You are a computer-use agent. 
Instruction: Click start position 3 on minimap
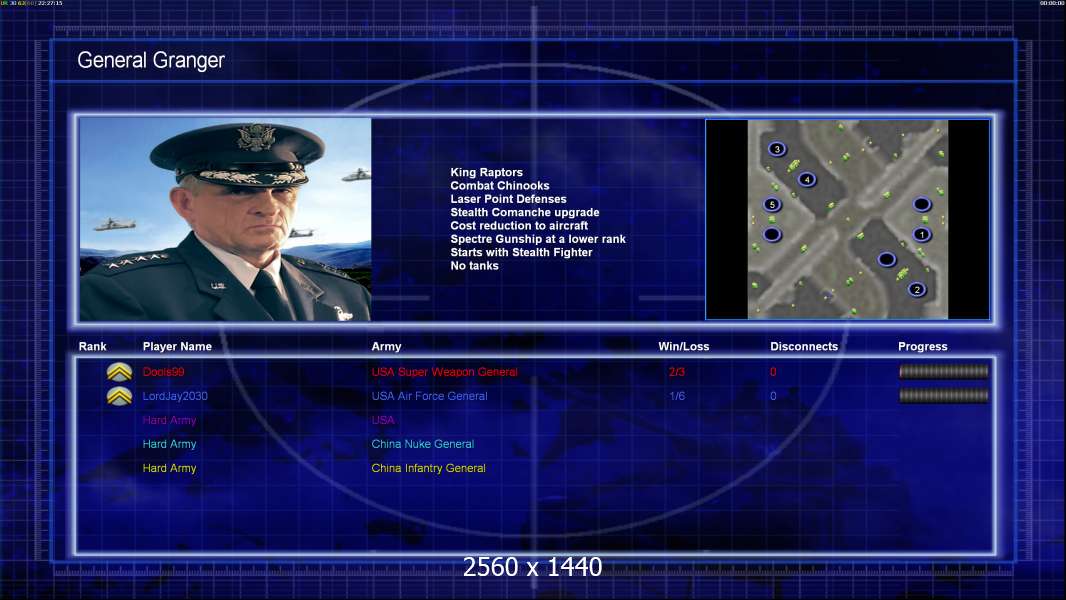777,149
